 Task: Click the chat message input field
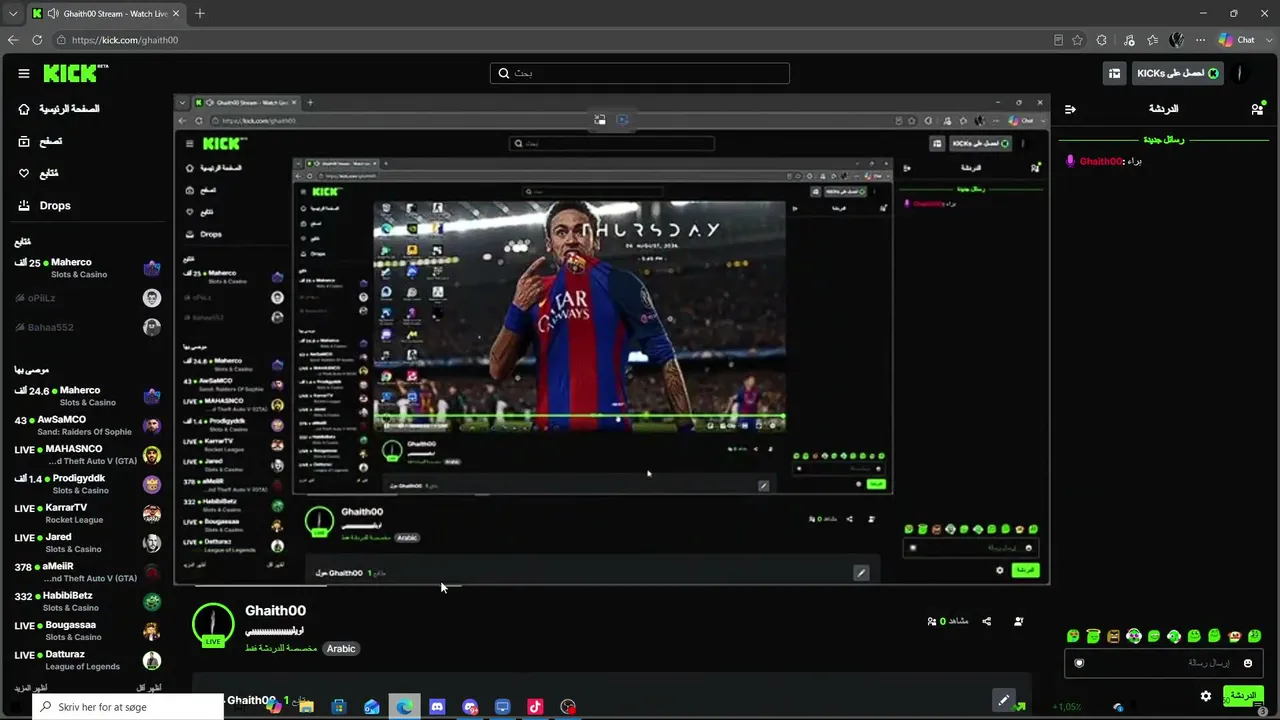[1163, 663]
